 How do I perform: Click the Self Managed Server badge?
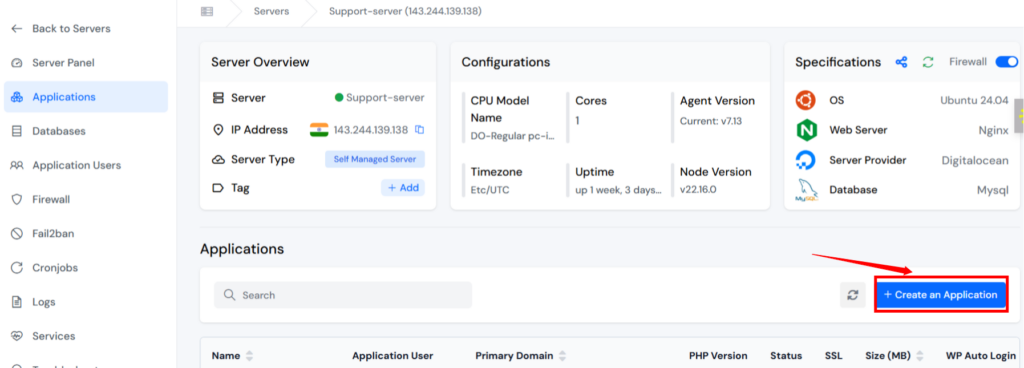(x=375, y=159)
